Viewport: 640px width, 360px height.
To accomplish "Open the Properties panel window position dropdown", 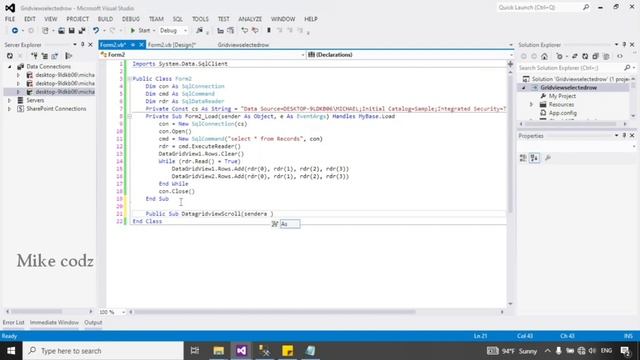I will [616, 136].
